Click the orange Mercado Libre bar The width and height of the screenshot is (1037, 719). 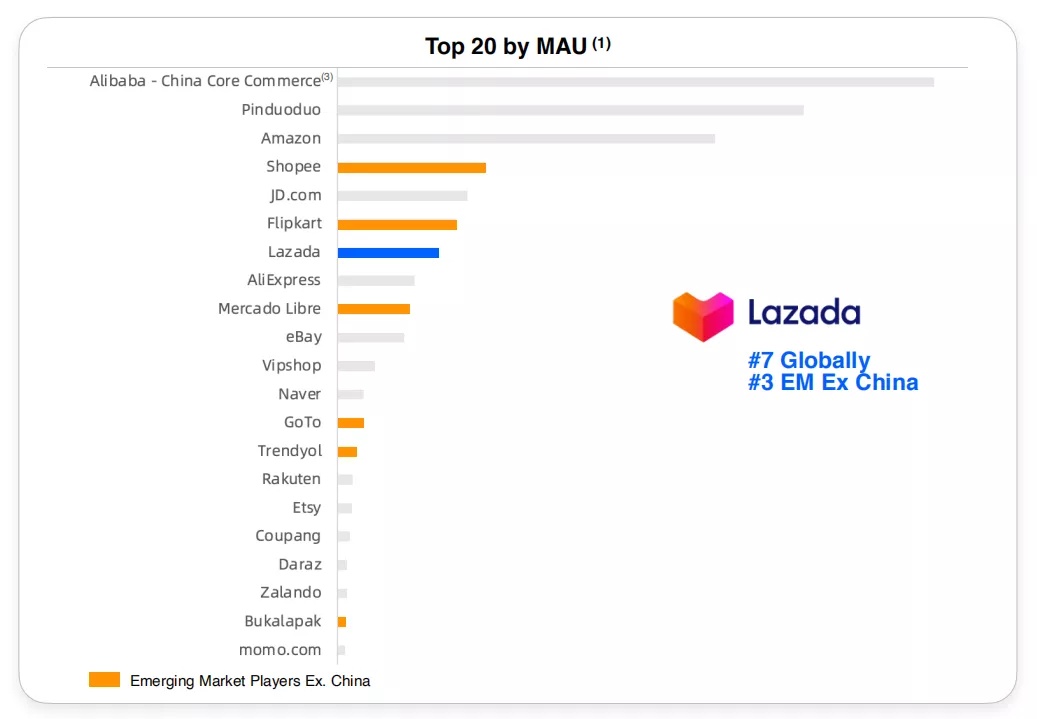(374, 309)
